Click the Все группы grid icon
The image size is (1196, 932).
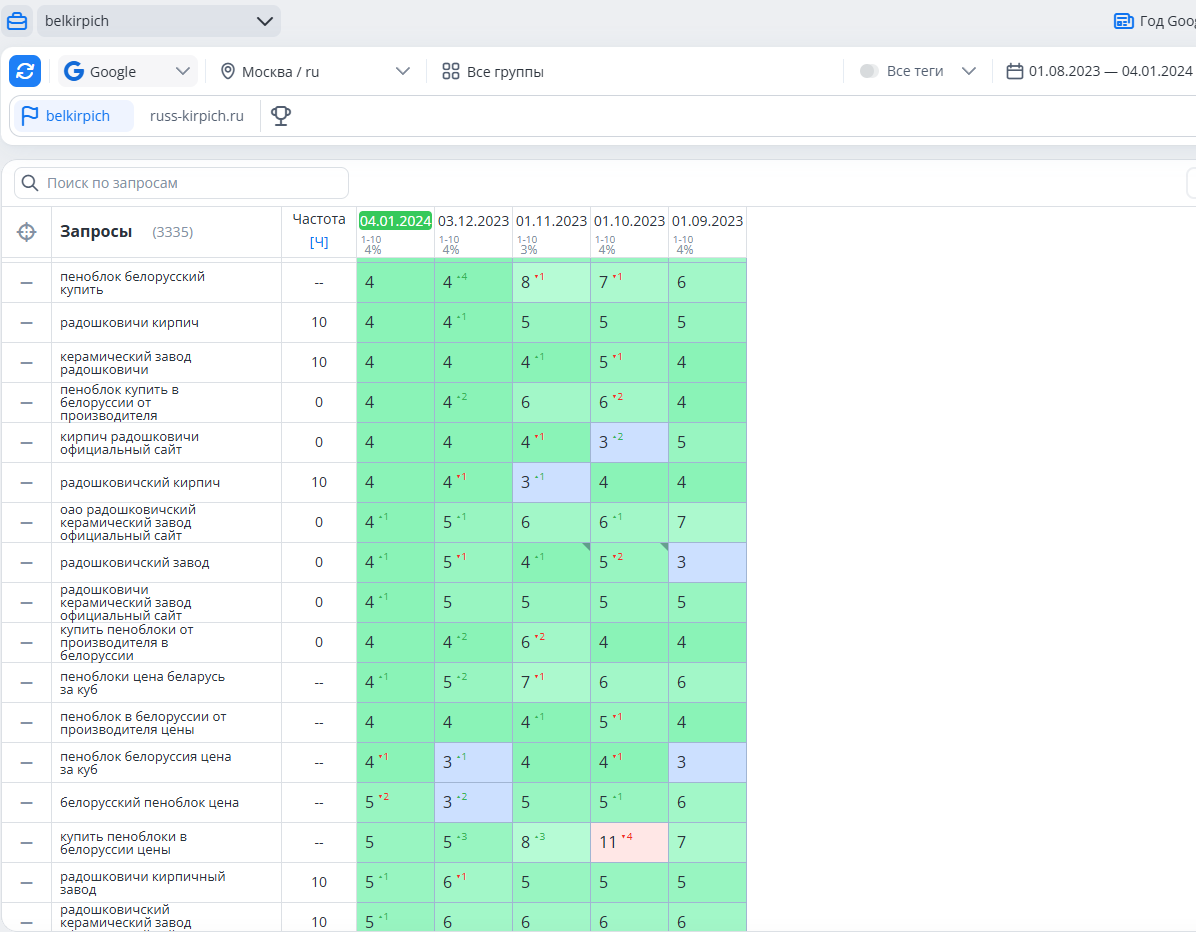(x=451, y=72)
